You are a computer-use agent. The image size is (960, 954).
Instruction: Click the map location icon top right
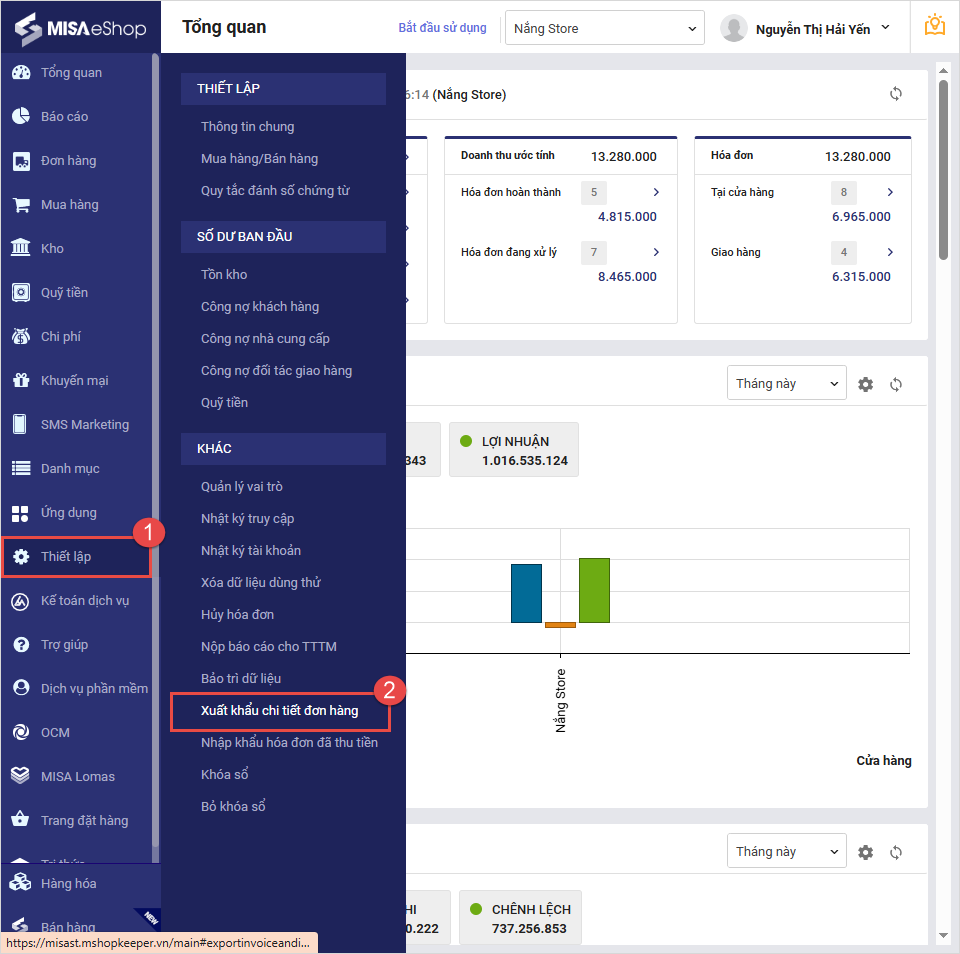[935, 26]
